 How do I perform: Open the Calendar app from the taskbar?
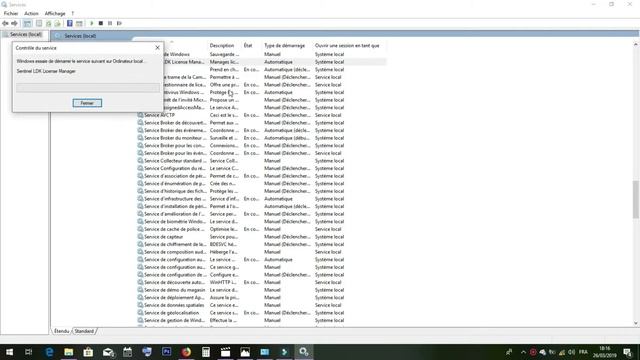(x=127, y=352)
